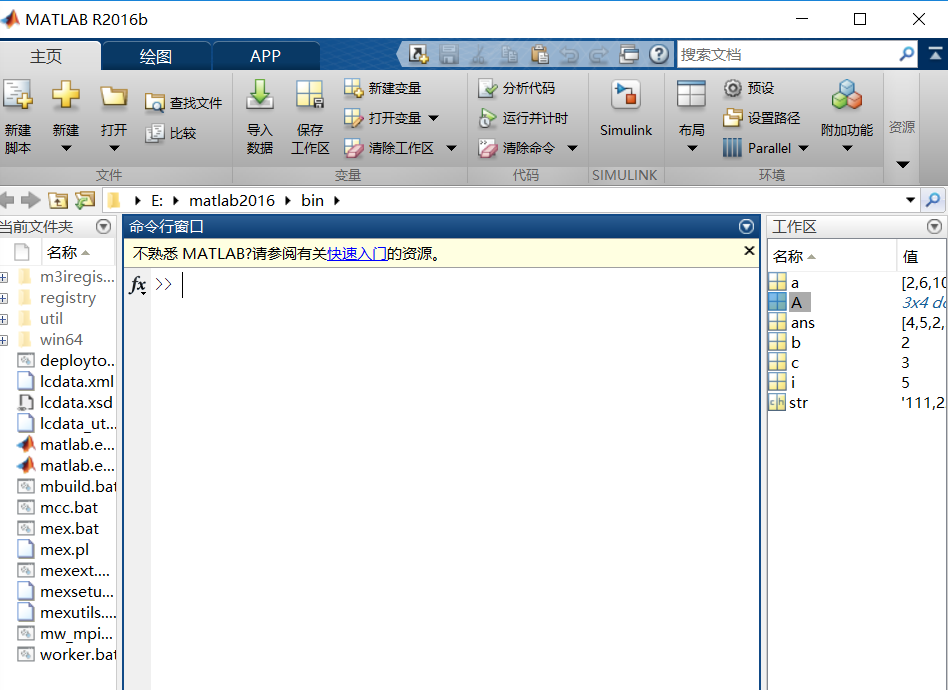
Task: Select the 查找文件 (Find Files) icon
Action: click(181, 101)
